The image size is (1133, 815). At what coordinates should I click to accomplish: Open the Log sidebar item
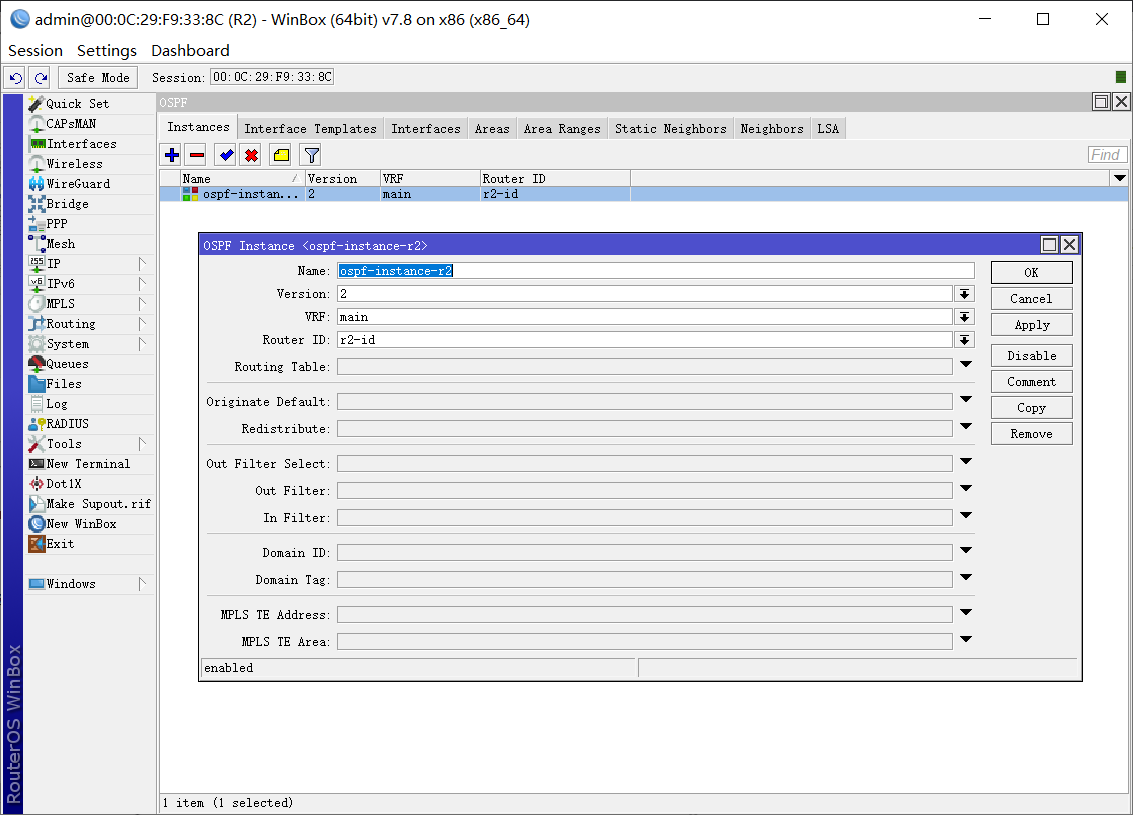coord(90,404)
